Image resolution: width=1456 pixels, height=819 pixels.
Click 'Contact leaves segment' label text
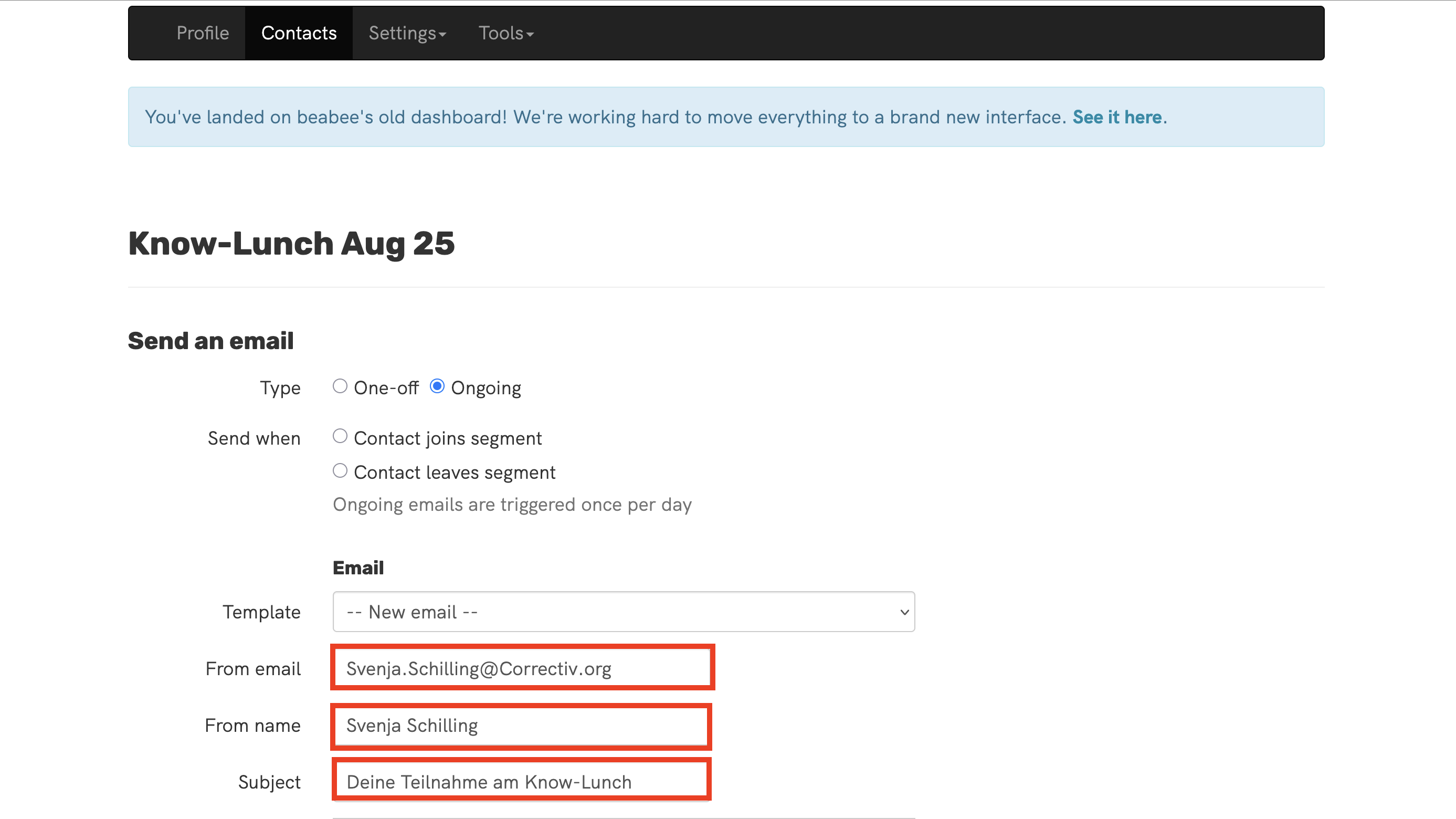click(x=455, y=472)
